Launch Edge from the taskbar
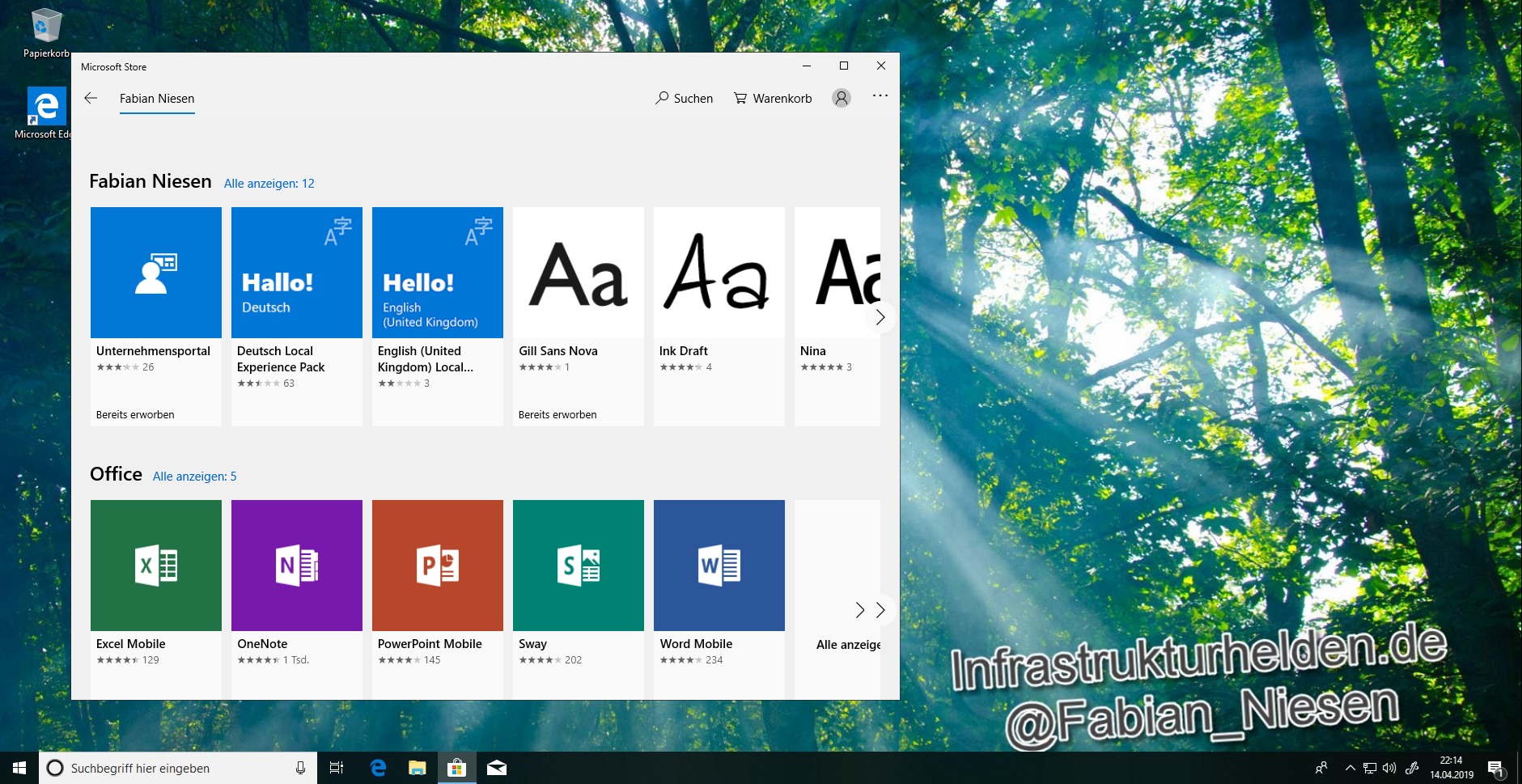The image size is (1522, 784). (378, 768)
